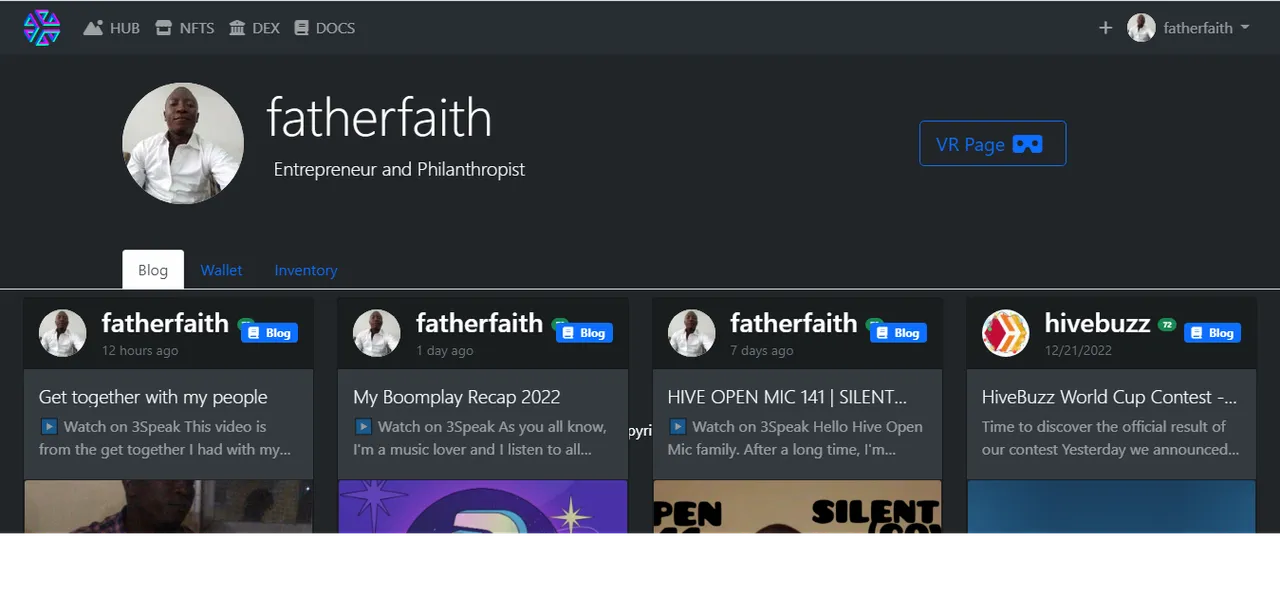The height and width of the screenshot is (598, 1280).
Task: Open post 'HiveBuzz World Cup Contest -...'
Action: pyautogui.click(x=1110, y=397)
